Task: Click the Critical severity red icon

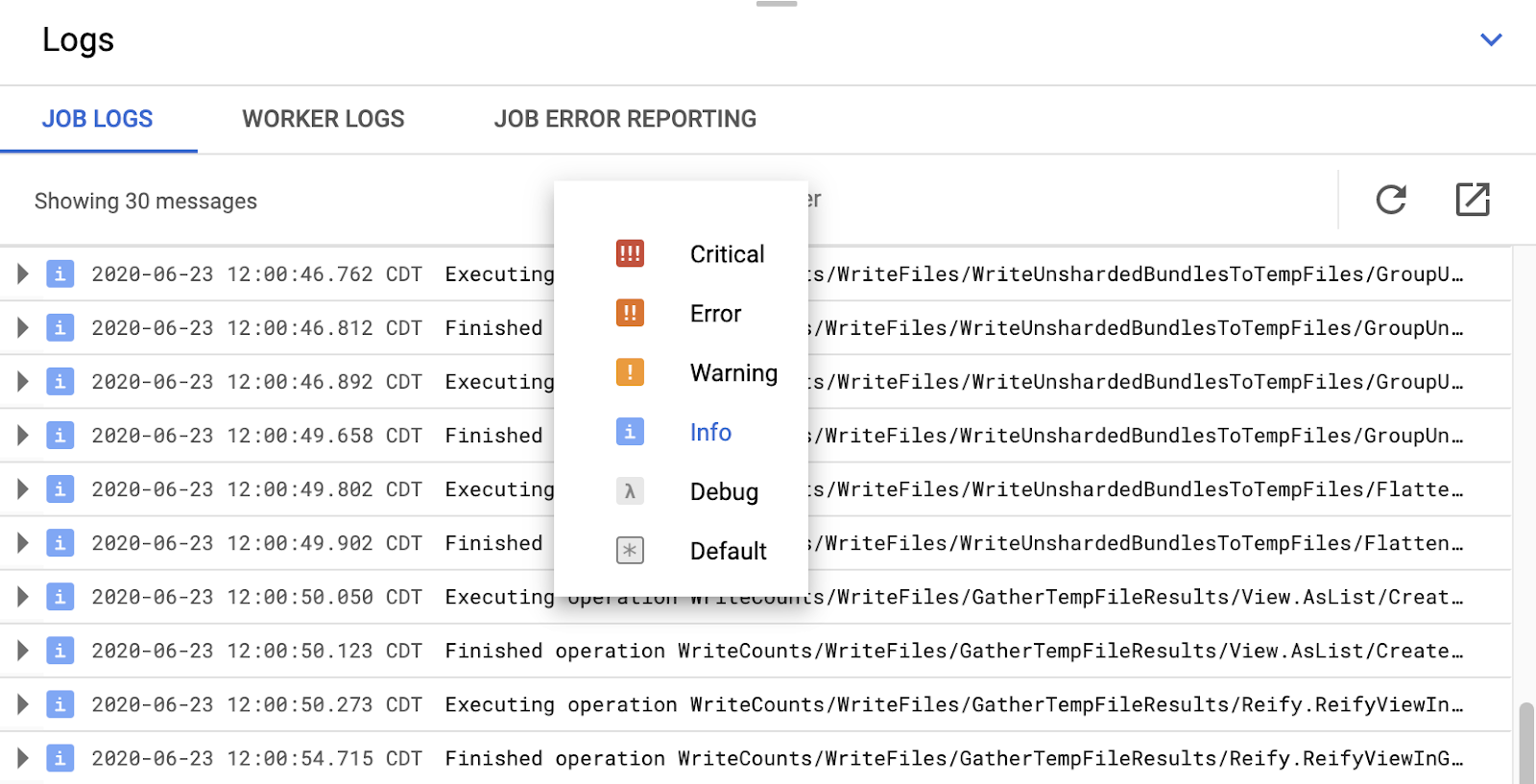Action: pos(630,254)
